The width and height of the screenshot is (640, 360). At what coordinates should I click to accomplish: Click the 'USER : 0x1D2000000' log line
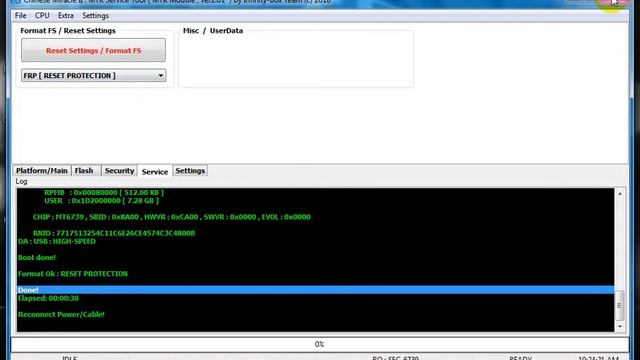[102, 200]
